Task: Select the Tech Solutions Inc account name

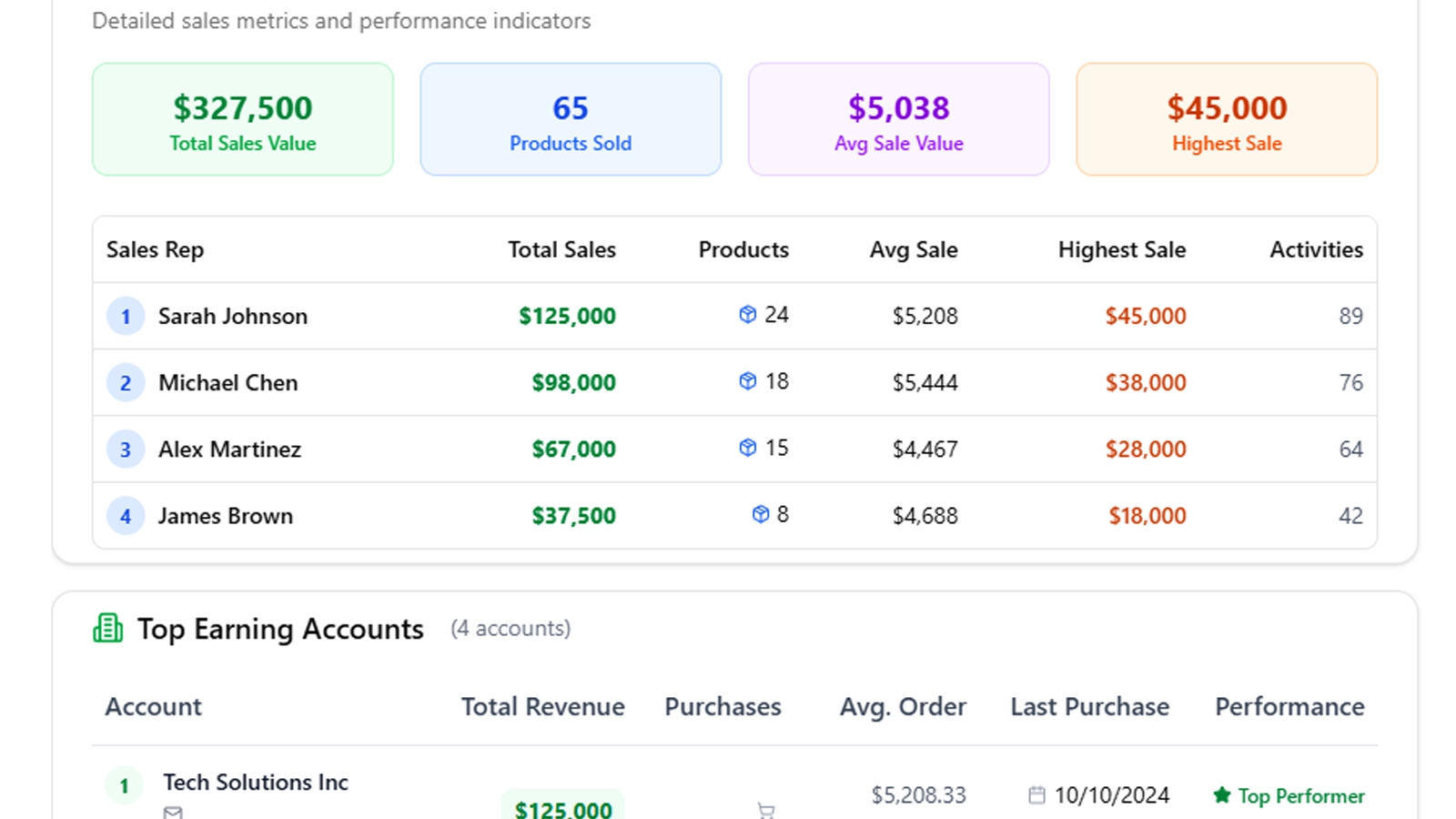Action: tap(256, 782)
